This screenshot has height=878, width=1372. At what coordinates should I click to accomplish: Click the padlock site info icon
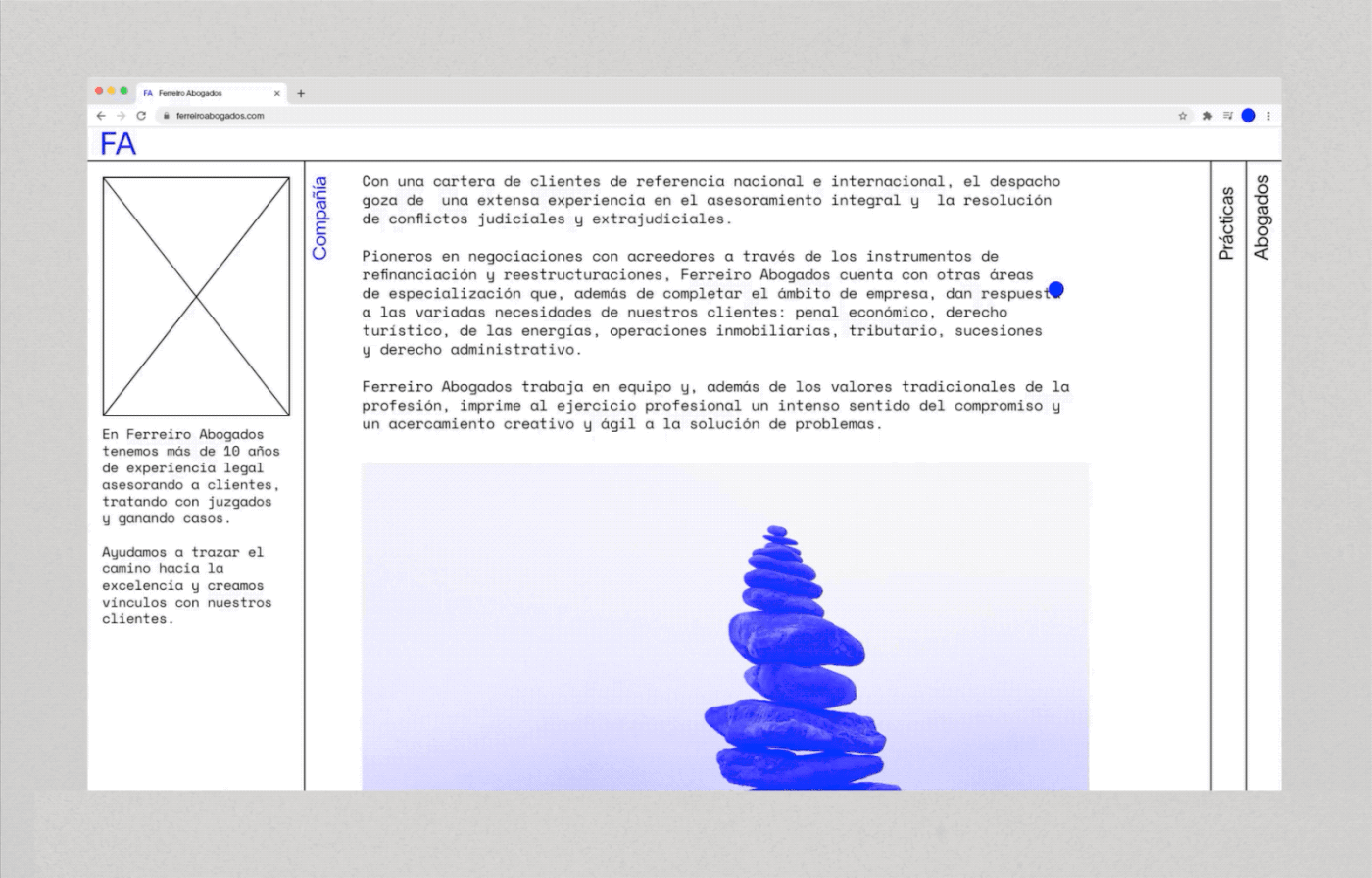click(x=167, y=116)
